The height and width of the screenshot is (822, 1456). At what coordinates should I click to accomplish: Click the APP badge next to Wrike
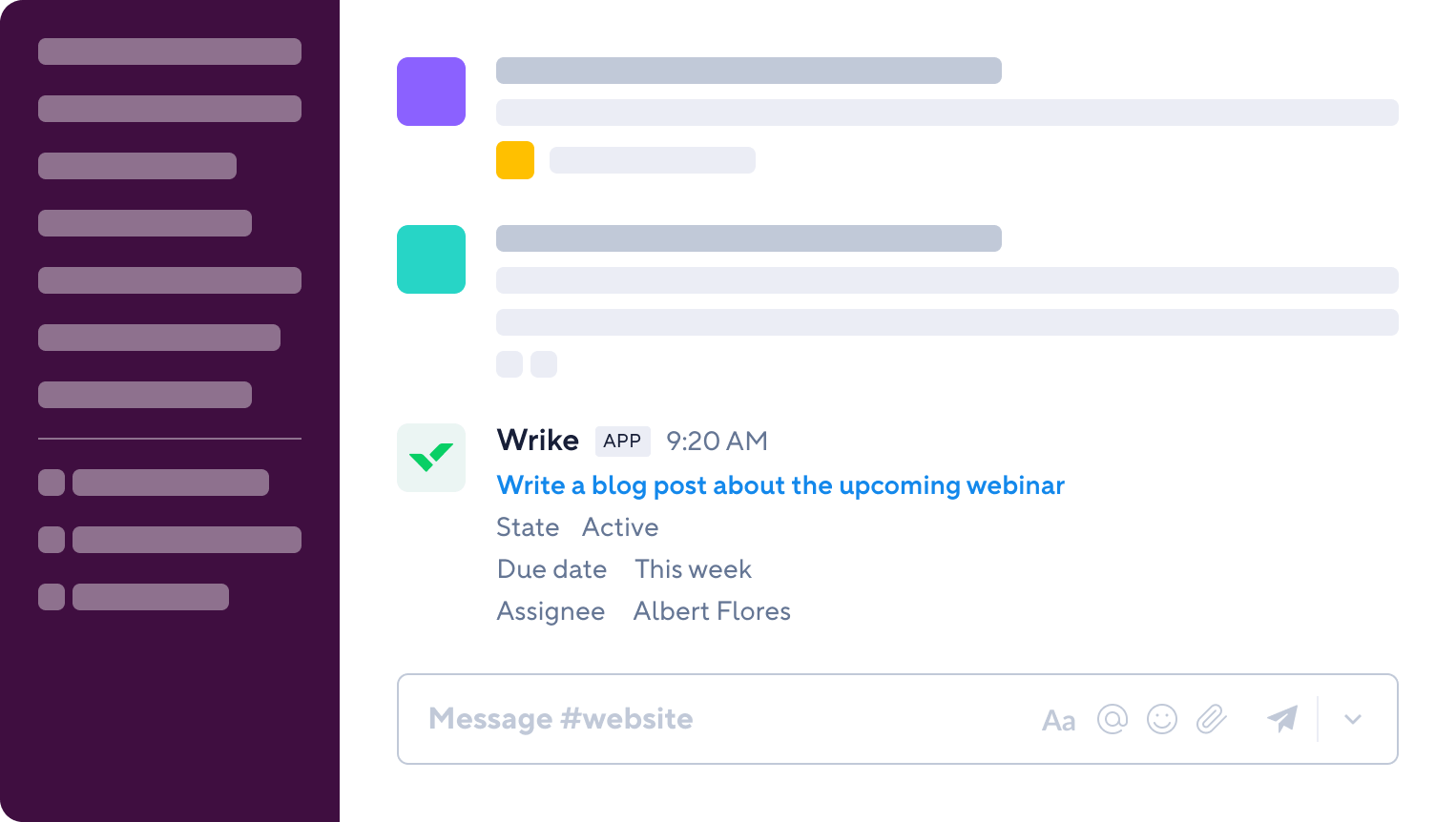[x=622, y=441]
